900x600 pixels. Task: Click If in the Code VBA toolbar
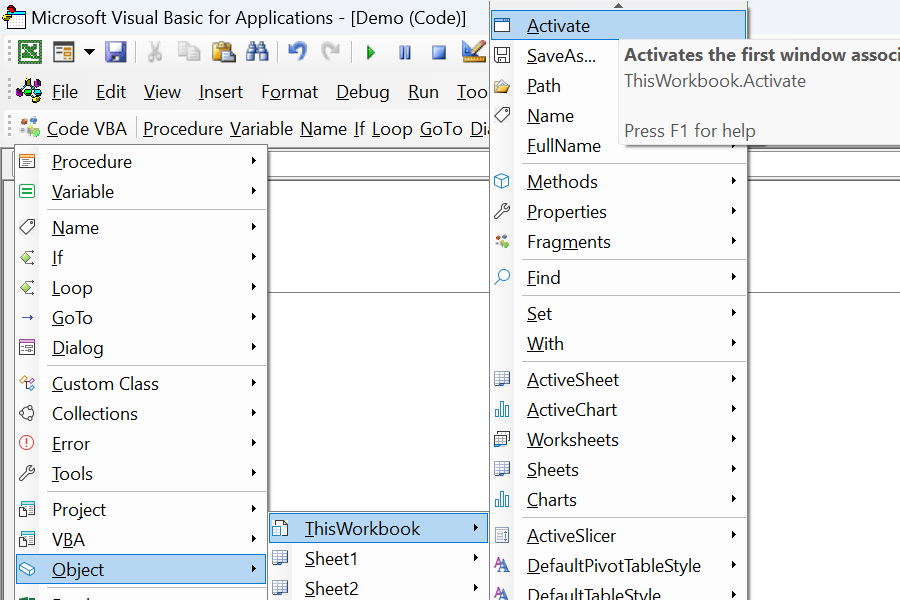(359, 129)
